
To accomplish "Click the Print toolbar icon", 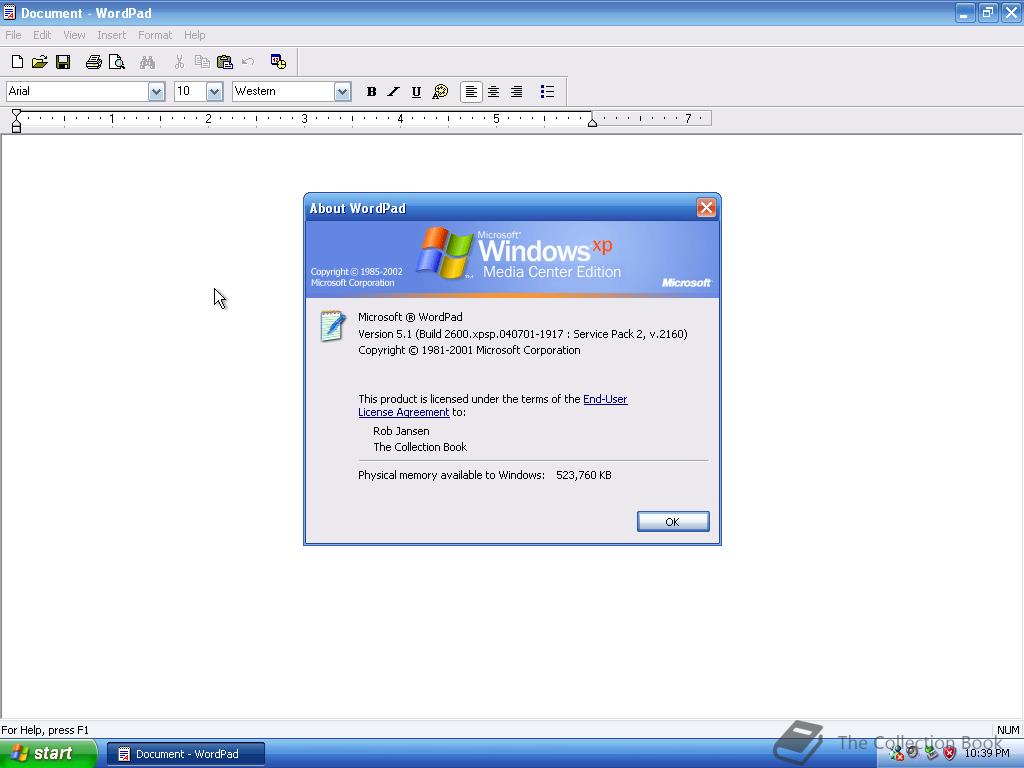I will click(93, 62).
